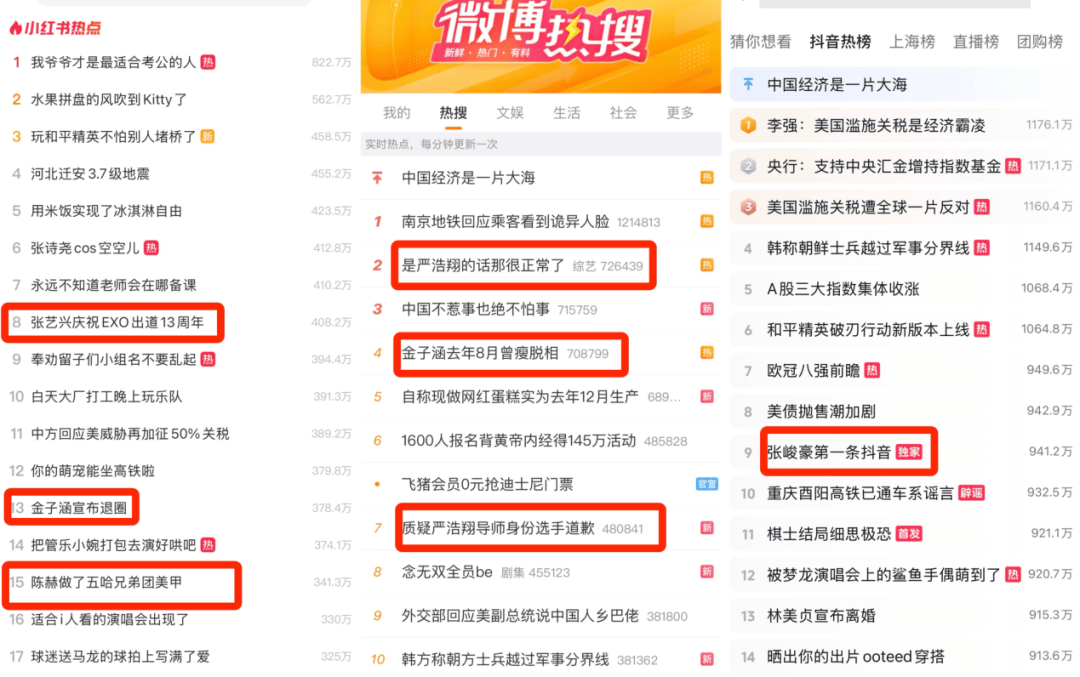The height and width of the screenshot is (677, 1080).
Task: Click the 独家 tag beside 张峻豪第一条抖音
Action: [x=908, y=452]
